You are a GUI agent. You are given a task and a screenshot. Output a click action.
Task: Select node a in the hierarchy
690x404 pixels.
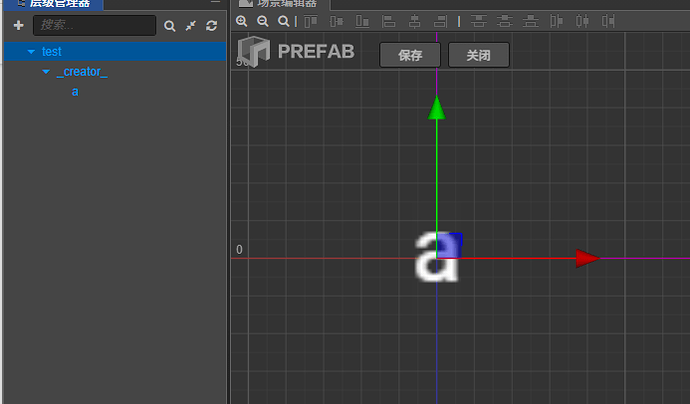(x=75, y=92)
